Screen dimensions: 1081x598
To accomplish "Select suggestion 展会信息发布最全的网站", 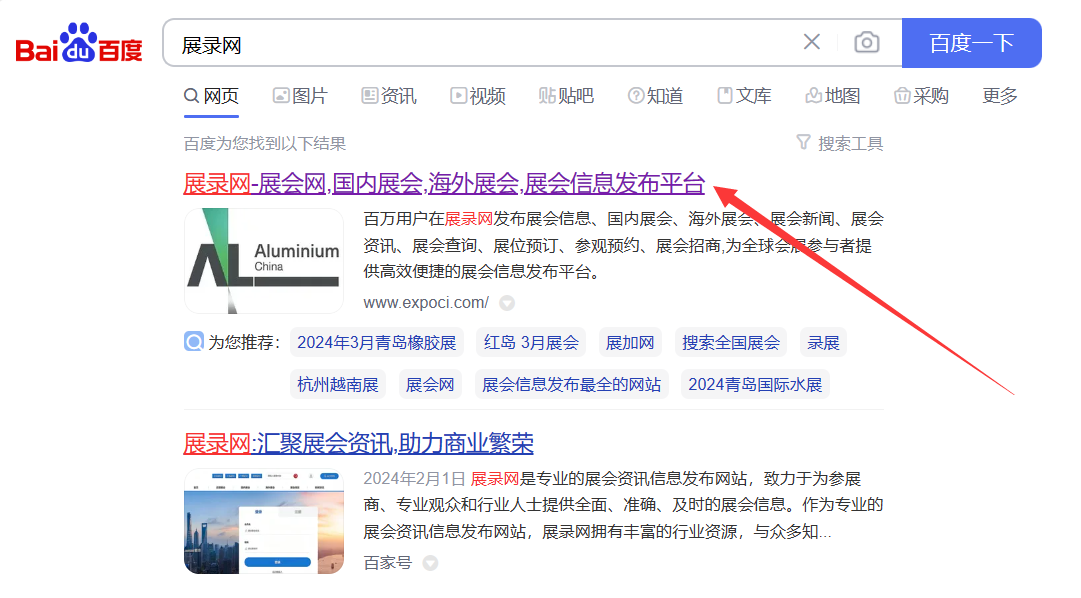I will (572, 385).
